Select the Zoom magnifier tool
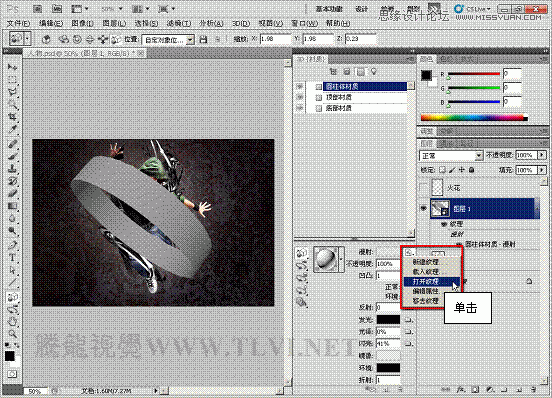The width and height of the screenshot is (552, 398). tap(12, 333)
